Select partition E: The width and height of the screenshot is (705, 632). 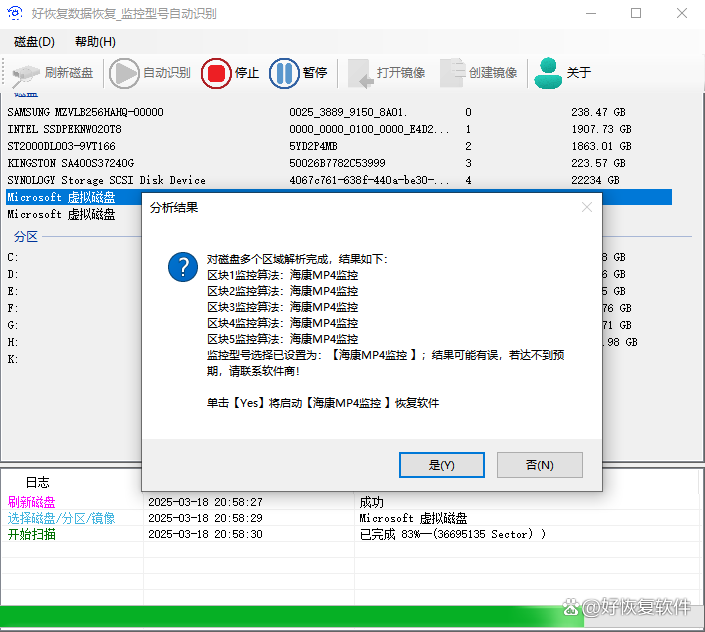13,291
